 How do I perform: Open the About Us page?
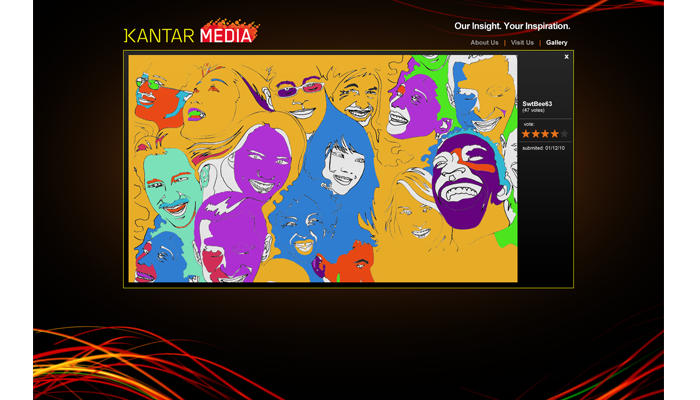click(x=484, y=43)
